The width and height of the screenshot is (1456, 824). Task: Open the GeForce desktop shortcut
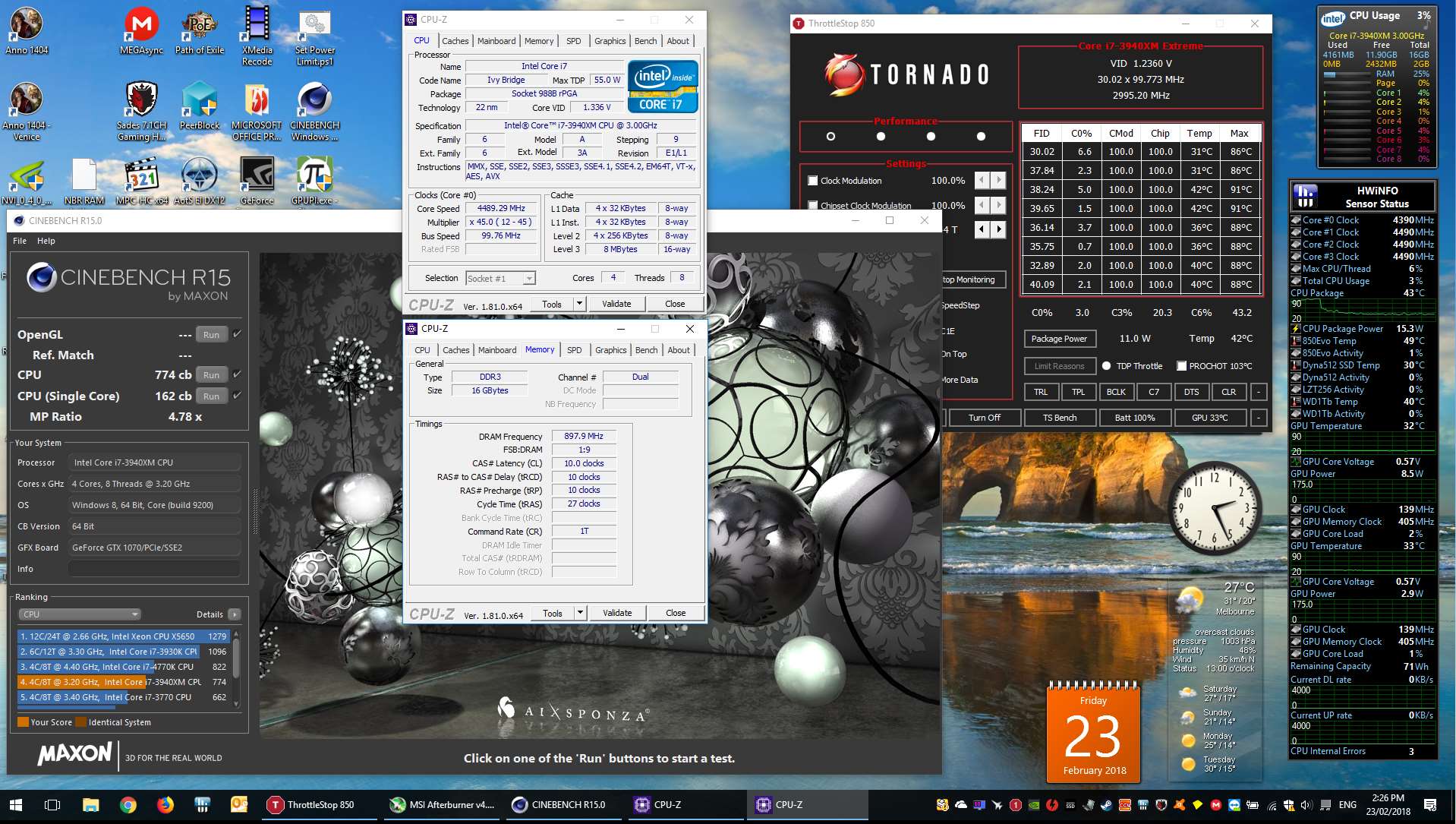point(257,182)
